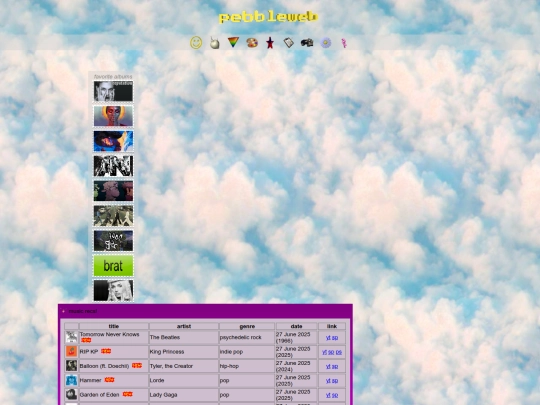Click the blue Hammer cover thumbnail

pos(71,380)
